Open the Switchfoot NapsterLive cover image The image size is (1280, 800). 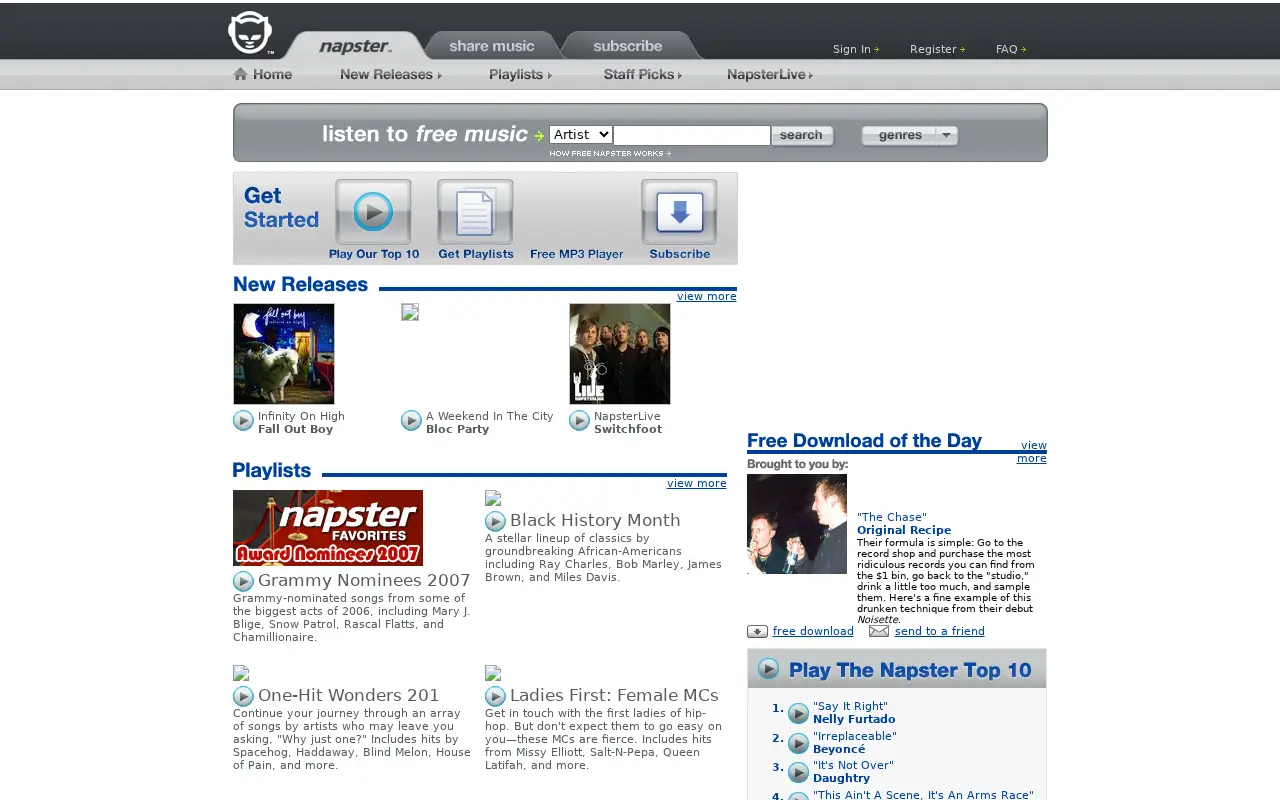pos(620,354)
